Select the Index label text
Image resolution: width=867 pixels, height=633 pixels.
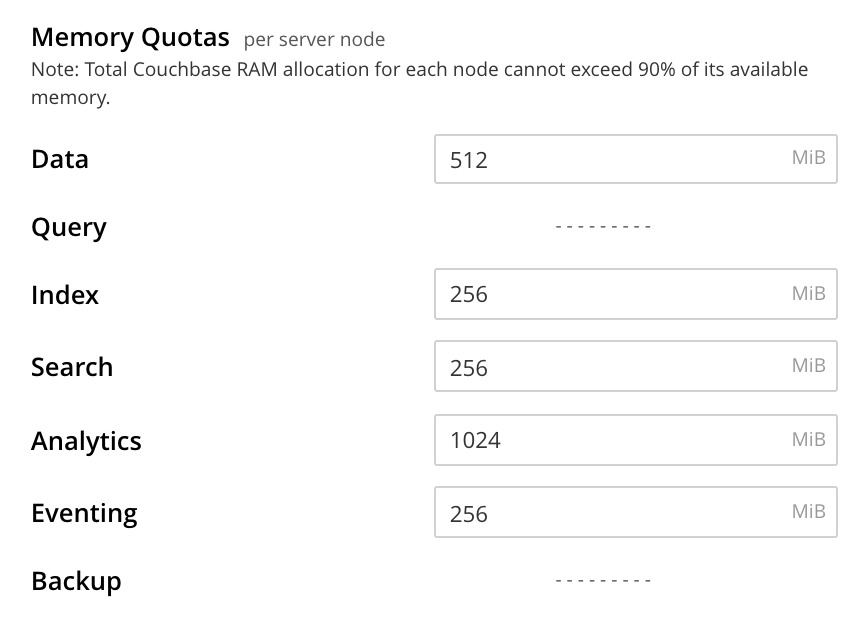point(65,295)
